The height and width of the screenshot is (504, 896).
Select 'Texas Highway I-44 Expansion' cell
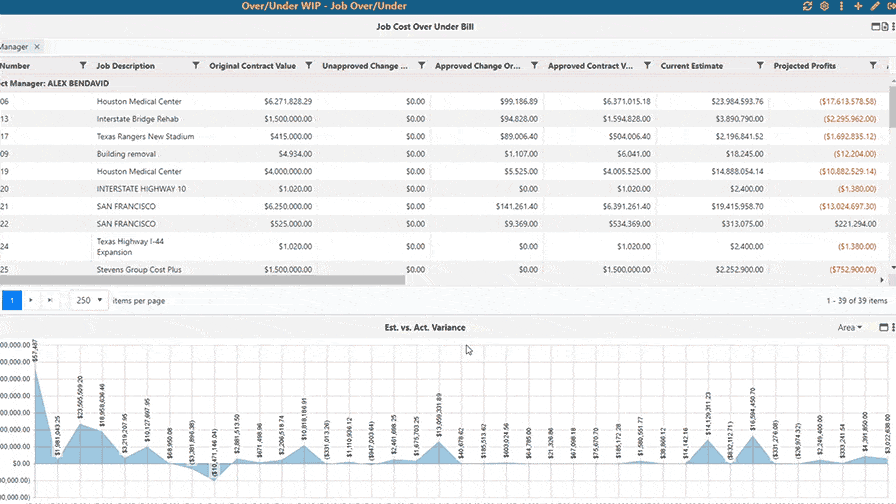[130, 247]
